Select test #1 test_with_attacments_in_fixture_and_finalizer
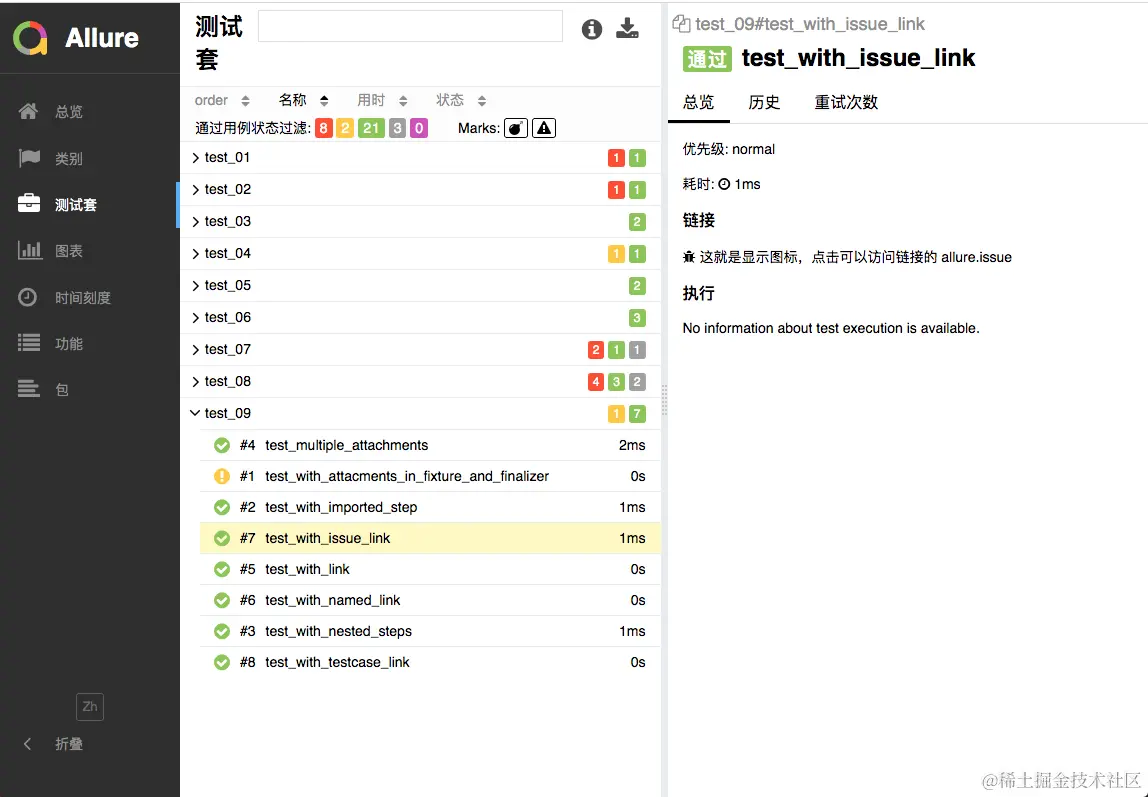 click(x=430, y=476)
